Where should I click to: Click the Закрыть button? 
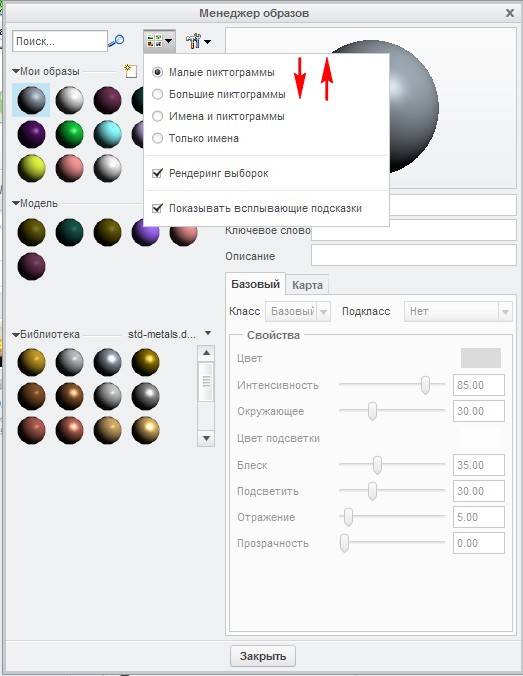[263, 656]
